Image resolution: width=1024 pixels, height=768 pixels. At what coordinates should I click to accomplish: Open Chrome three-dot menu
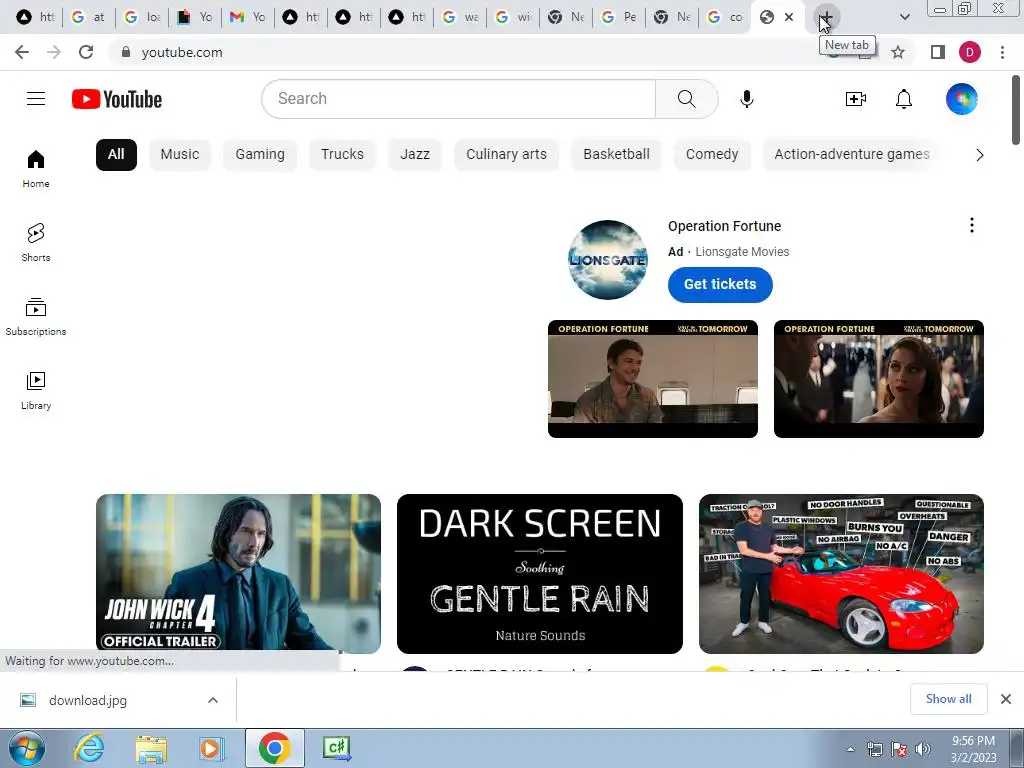coord(1002,52)
